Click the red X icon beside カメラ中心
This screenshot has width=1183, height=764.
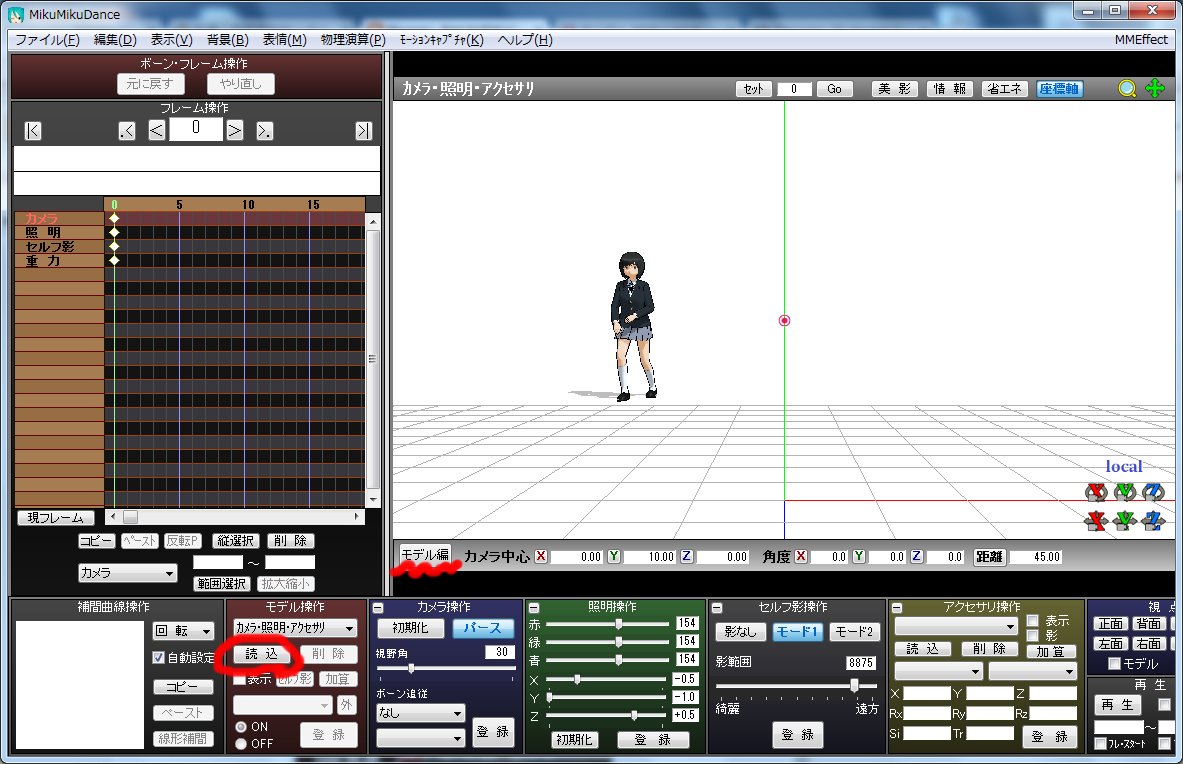pos(541,557)
